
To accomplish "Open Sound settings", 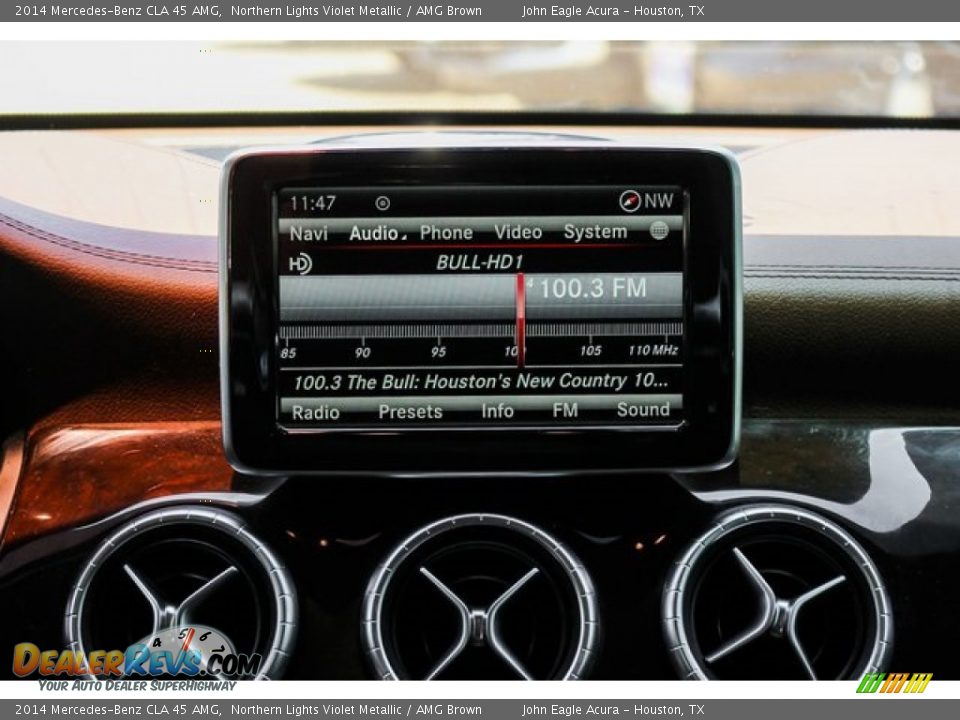I will 643,409.
